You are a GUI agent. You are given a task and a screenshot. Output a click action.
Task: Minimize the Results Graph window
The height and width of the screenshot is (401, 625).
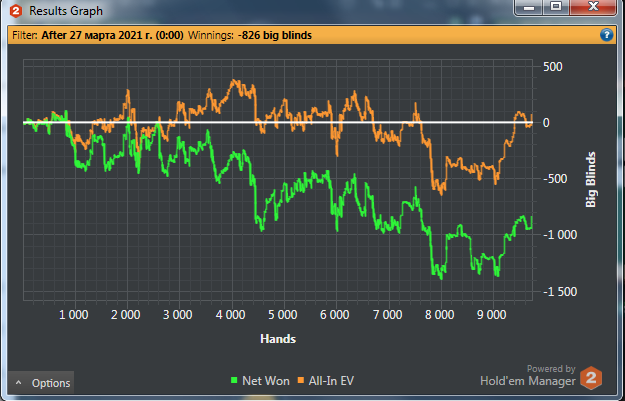[x=529, y=7]
